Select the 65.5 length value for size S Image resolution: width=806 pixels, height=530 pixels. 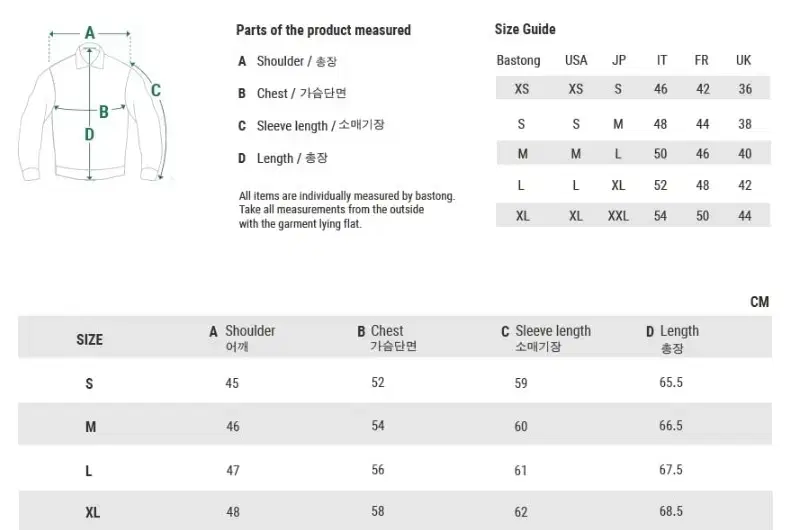(671, 382)
